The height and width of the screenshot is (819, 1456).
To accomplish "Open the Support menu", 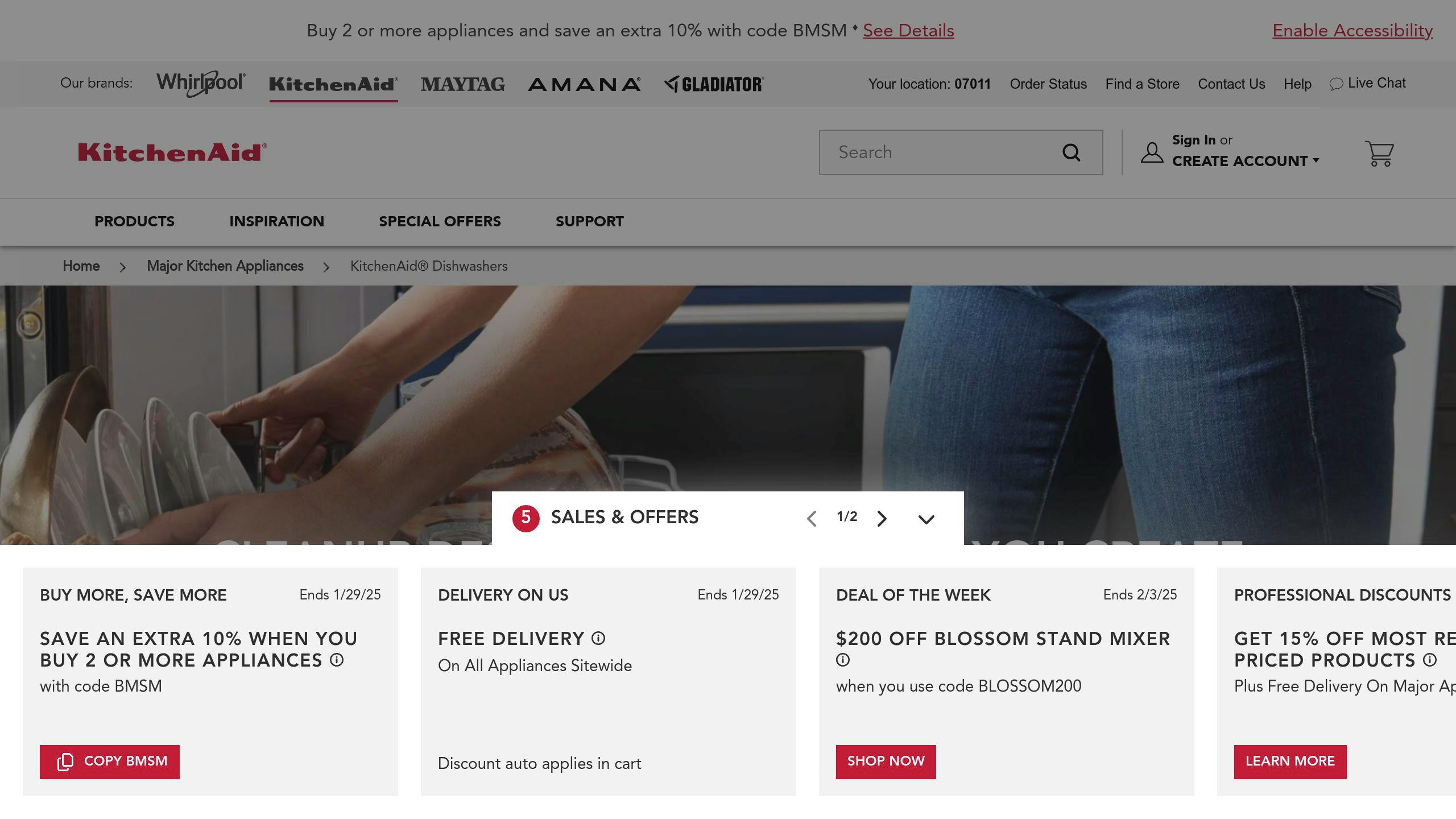I will coord(590,221).
